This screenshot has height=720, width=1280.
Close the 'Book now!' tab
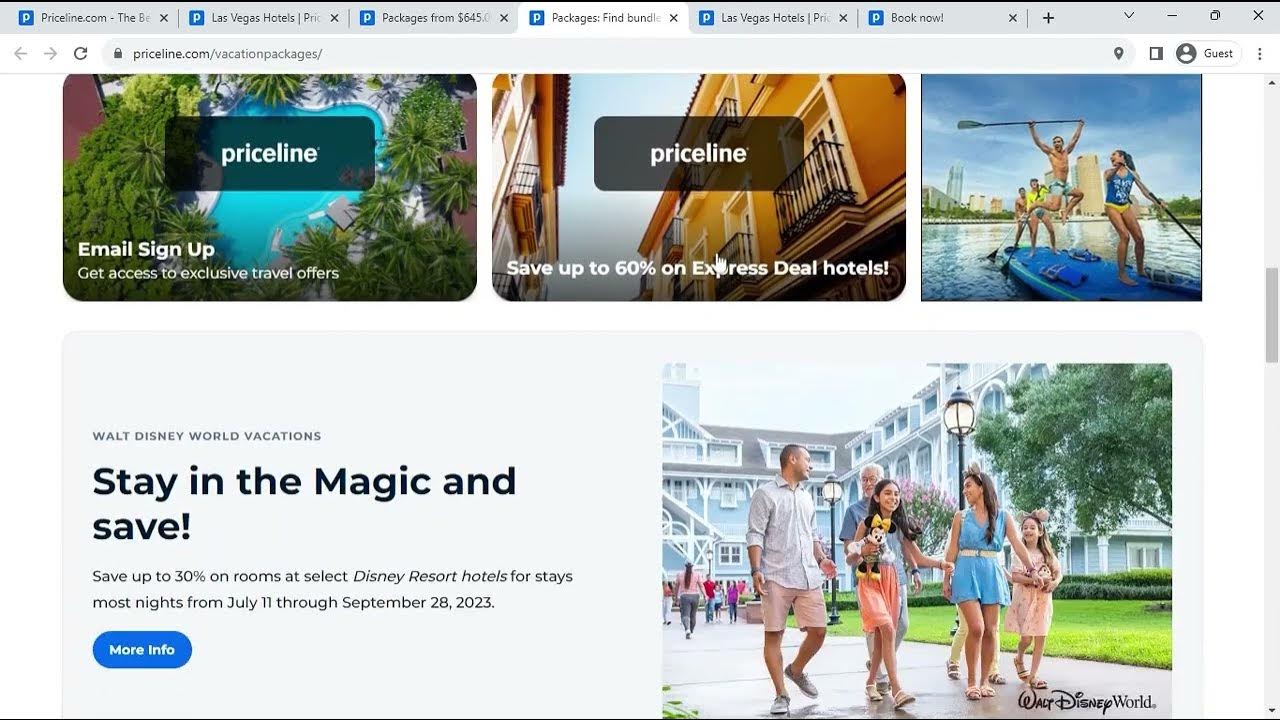tap(1013, 18)
